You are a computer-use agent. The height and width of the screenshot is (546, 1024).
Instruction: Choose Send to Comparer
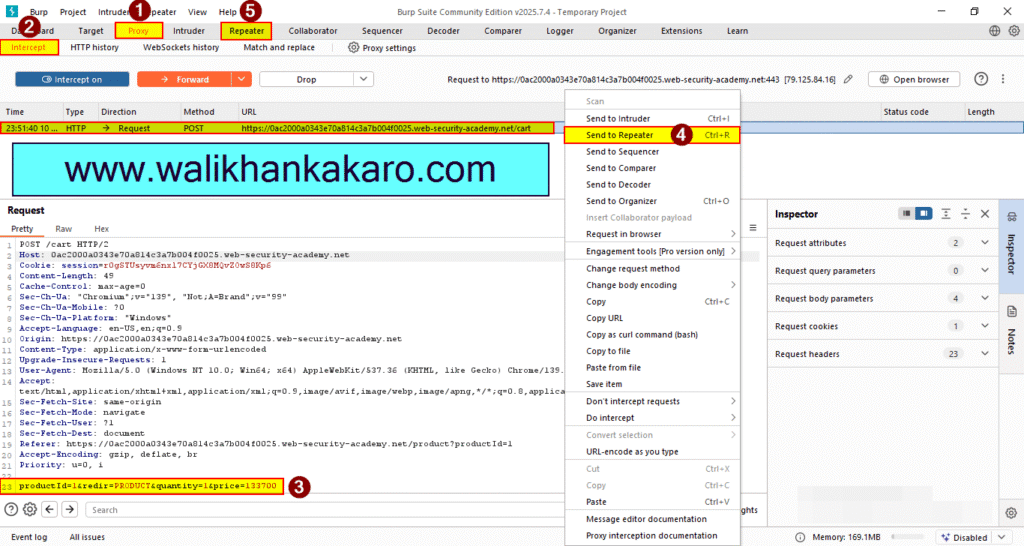(x=652, y=168)
